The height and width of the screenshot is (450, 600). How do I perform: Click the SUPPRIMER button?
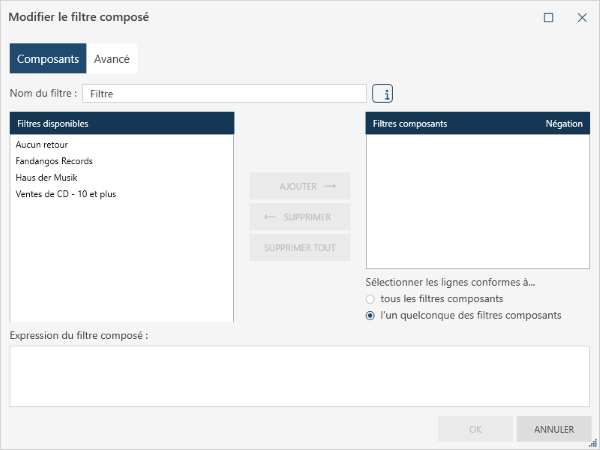300,217
